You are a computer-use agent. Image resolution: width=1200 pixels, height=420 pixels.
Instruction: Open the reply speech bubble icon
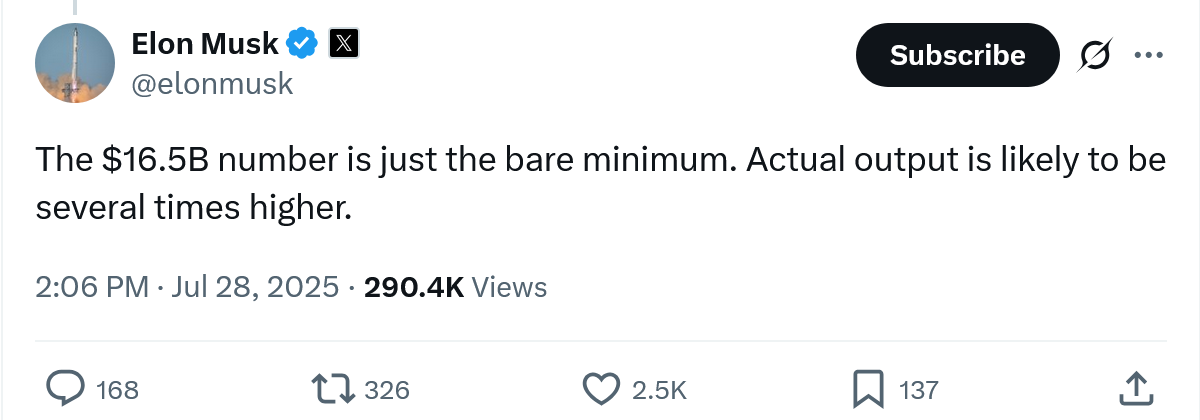pyautogui.click(x=65, y=388)
